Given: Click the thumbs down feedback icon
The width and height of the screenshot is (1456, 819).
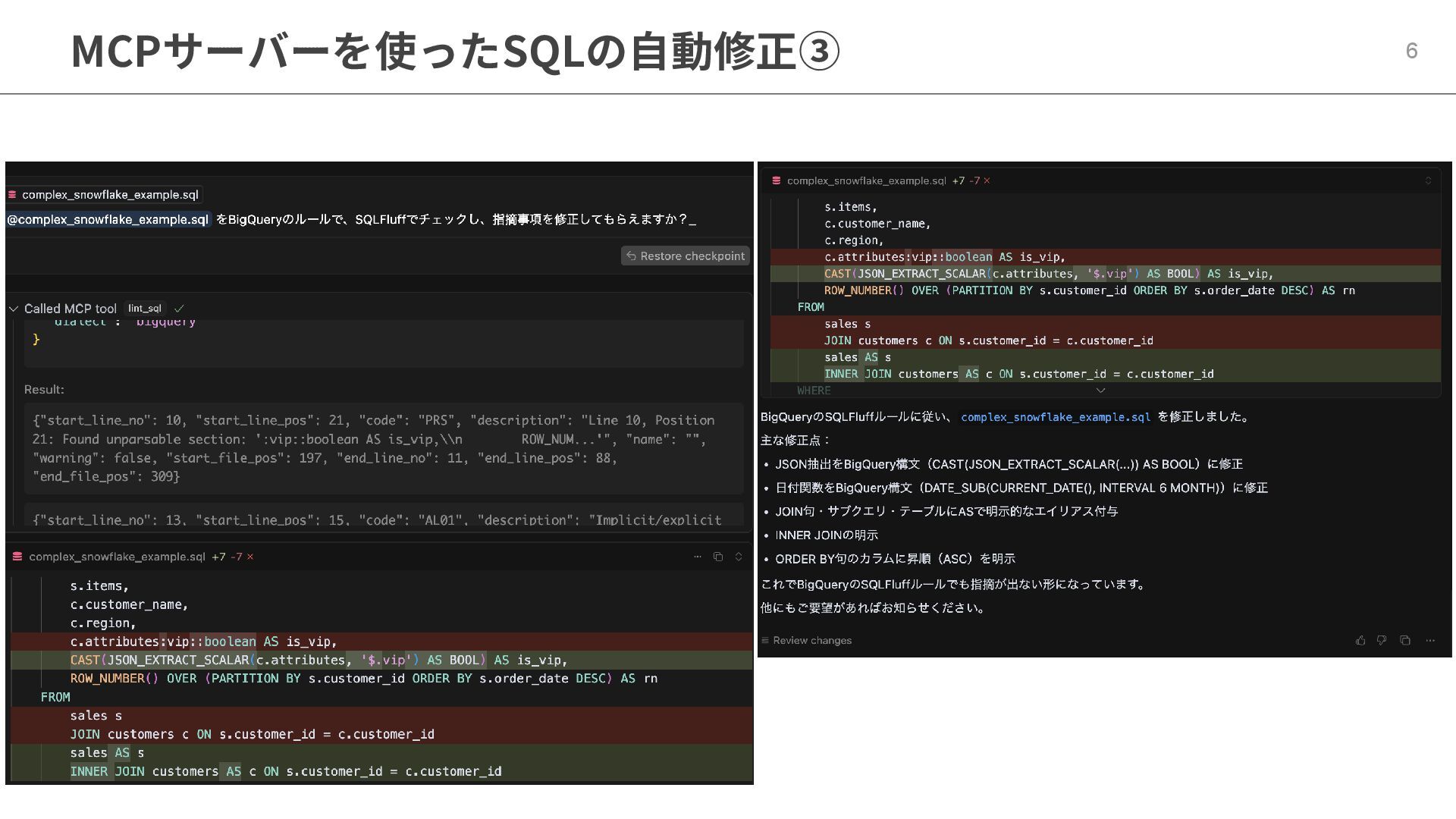Looking at the screenshot, I should [x=1382, y=641].
